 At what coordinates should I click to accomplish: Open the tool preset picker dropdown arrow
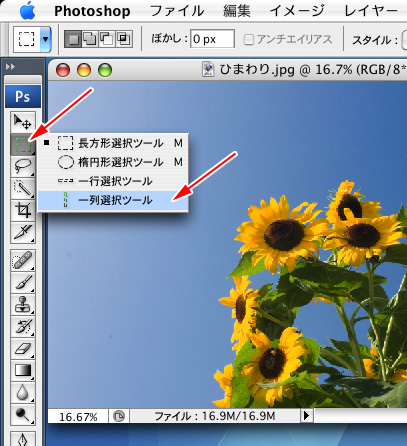click(x=45, y=39)
